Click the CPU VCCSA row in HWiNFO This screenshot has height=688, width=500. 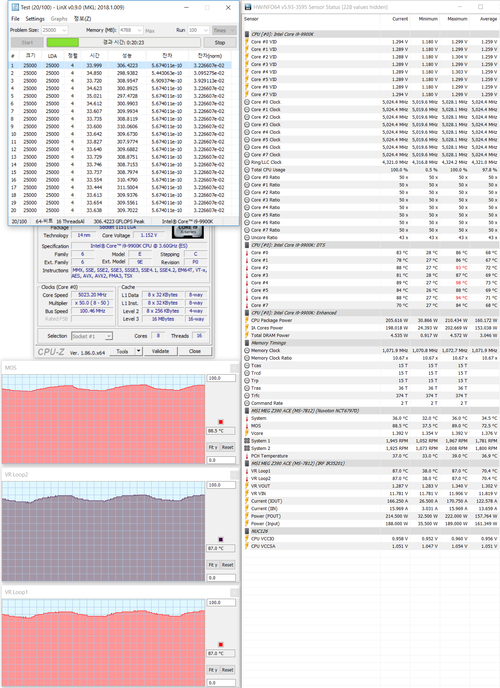371,546
